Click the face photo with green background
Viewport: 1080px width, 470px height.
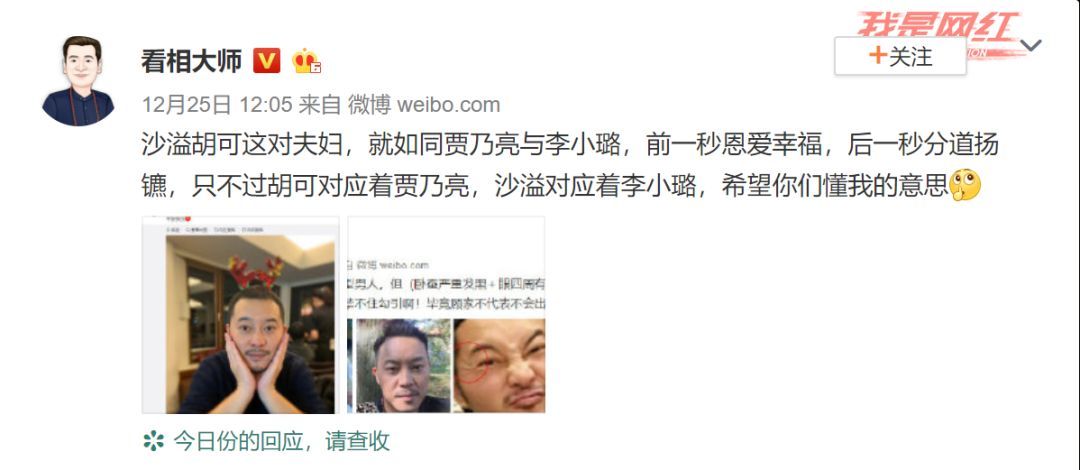point(403,365)
